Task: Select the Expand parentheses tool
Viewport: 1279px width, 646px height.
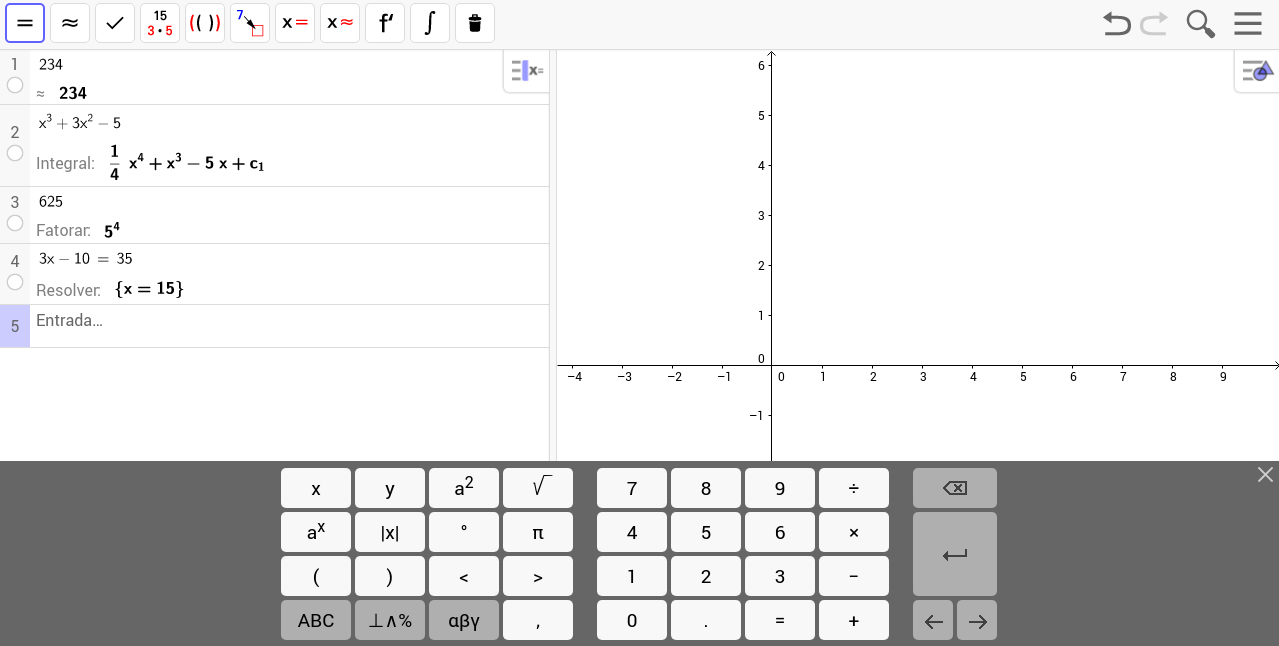Action: [x=204, y=23]
